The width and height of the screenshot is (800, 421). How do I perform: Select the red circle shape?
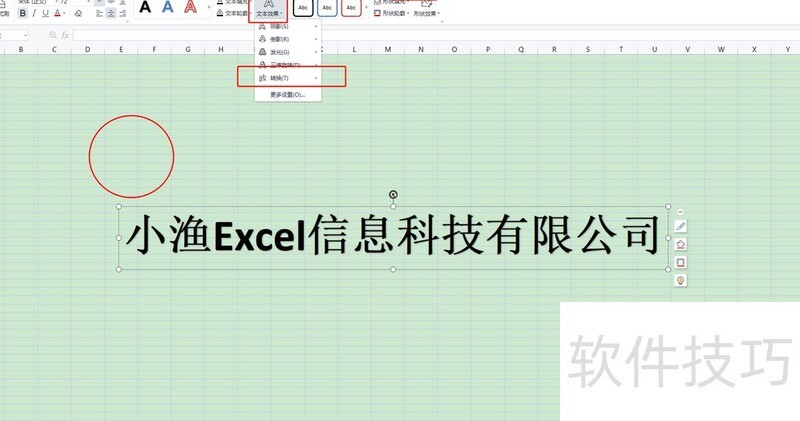[132, 156]
